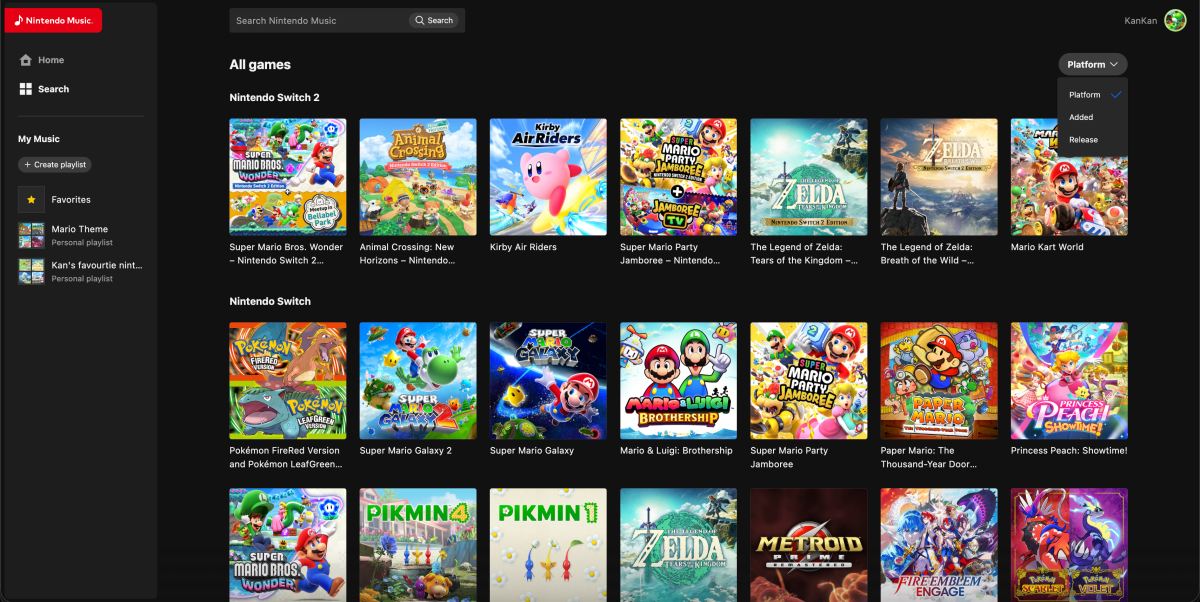Open Zelda Tears of the Kingdom Switch 2 cover

click(x=809, y=177)
